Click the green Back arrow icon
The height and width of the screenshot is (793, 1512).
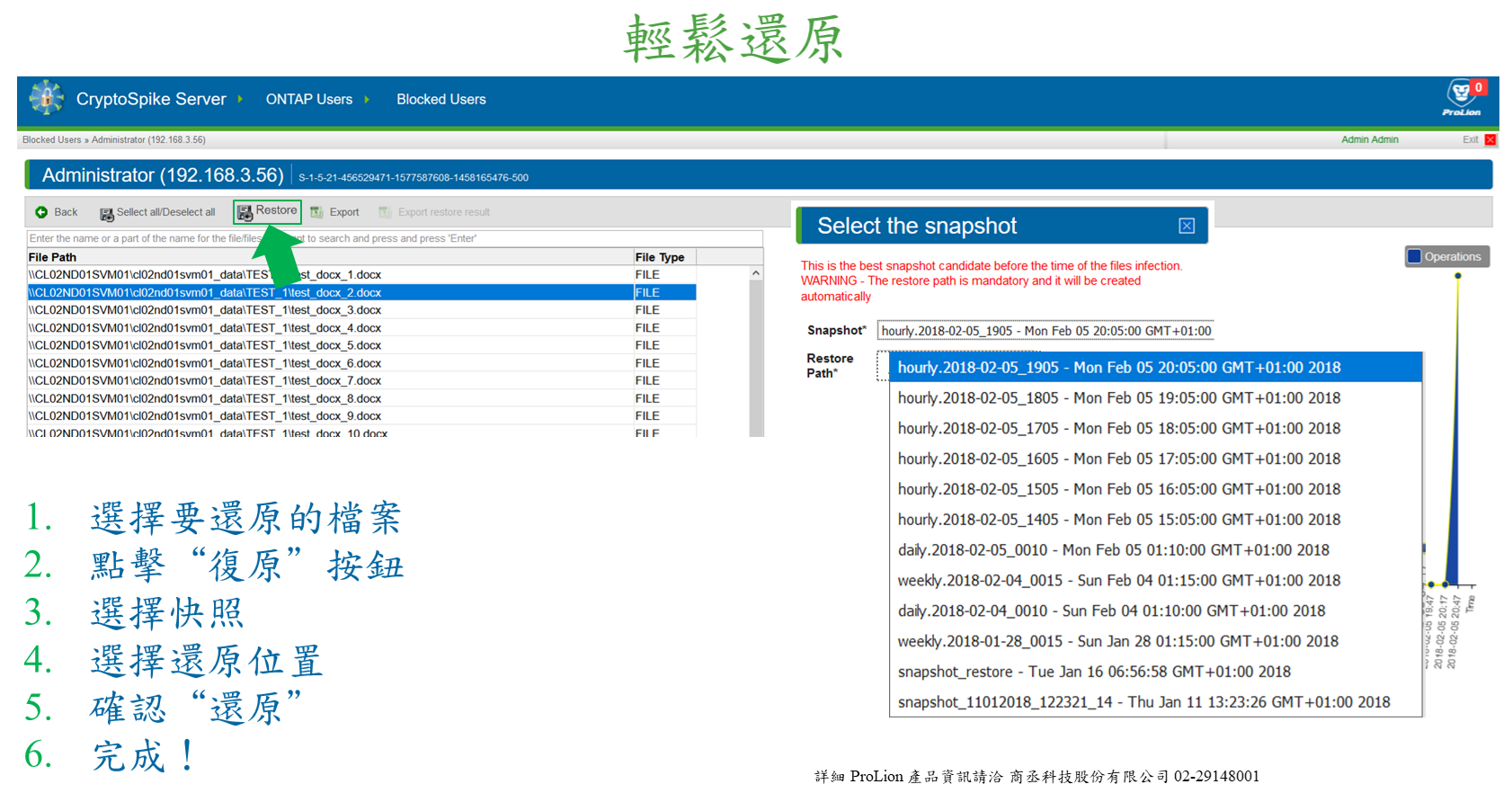(x=41, y=212)
